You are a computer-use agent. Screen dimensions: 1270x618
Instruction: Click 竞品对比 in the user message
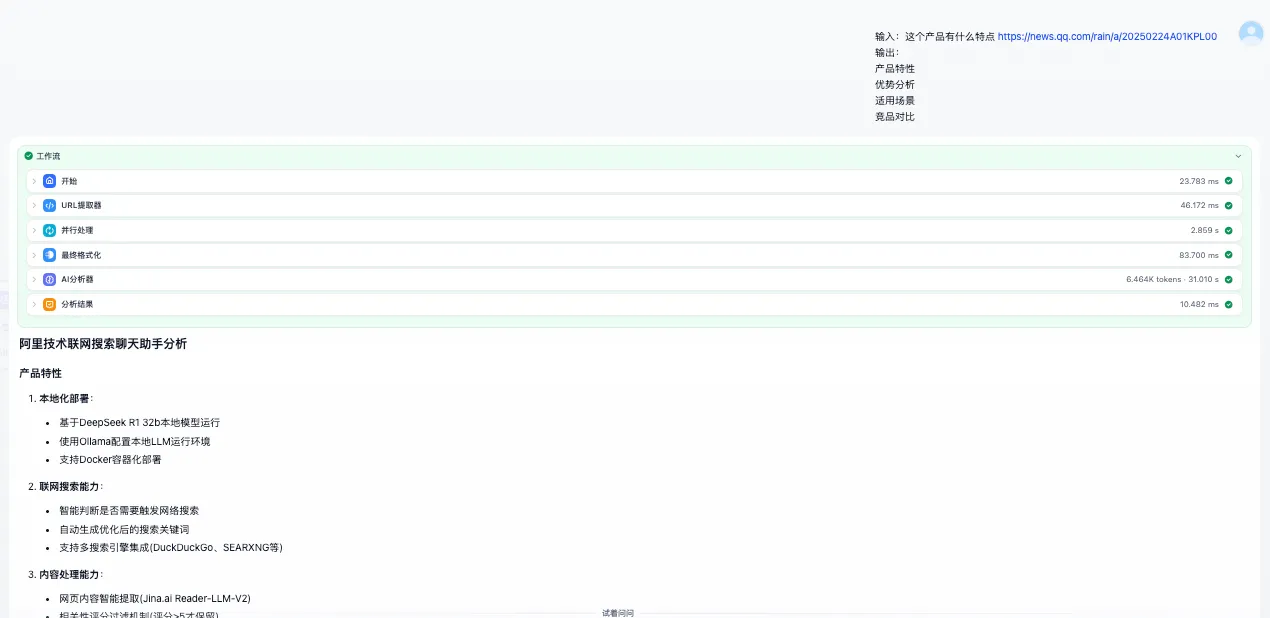895,117
